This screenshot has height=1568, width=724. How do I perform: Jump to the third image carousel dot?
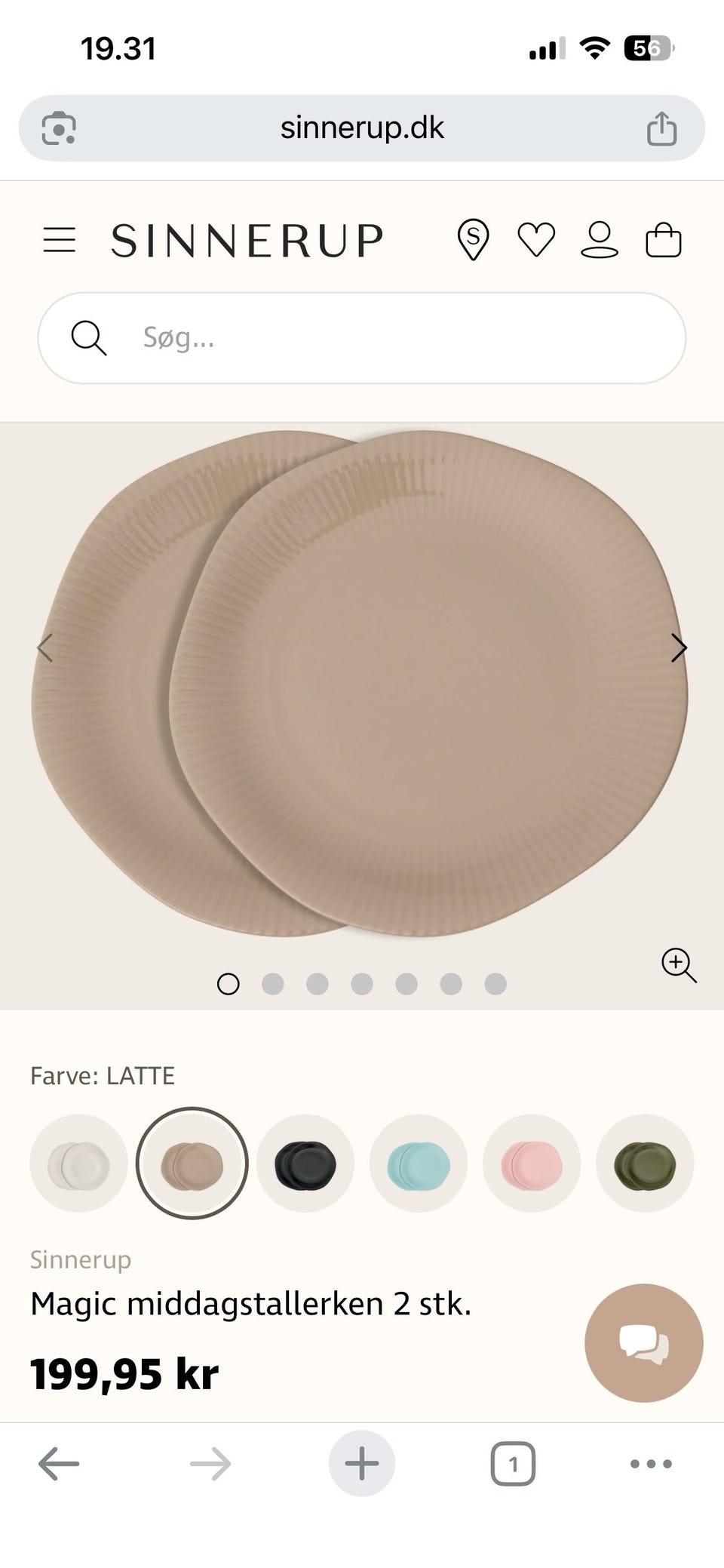[x=318, y=984]
